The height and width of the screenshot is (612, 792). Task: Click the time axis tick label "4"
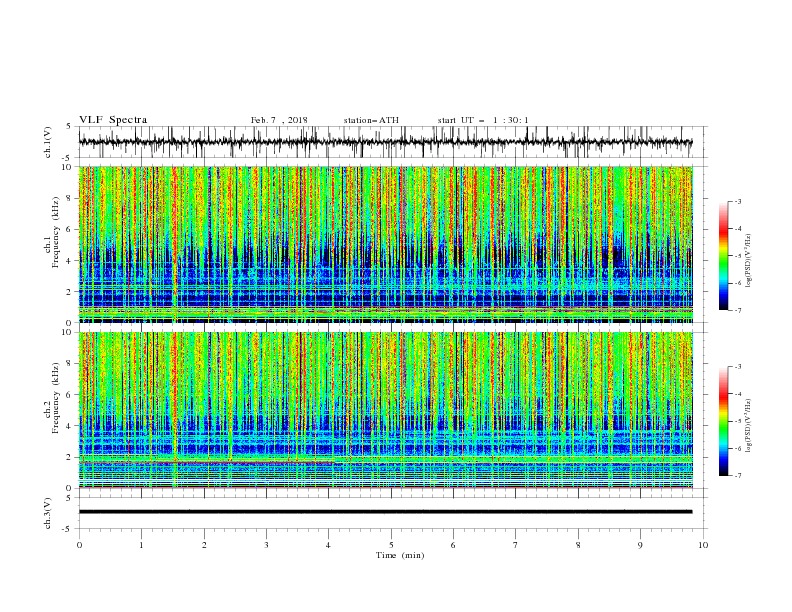point(329,545)
